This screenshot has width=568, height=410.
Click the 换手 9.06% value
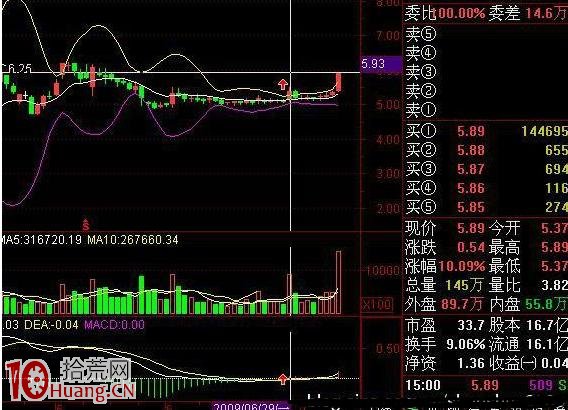465,344
